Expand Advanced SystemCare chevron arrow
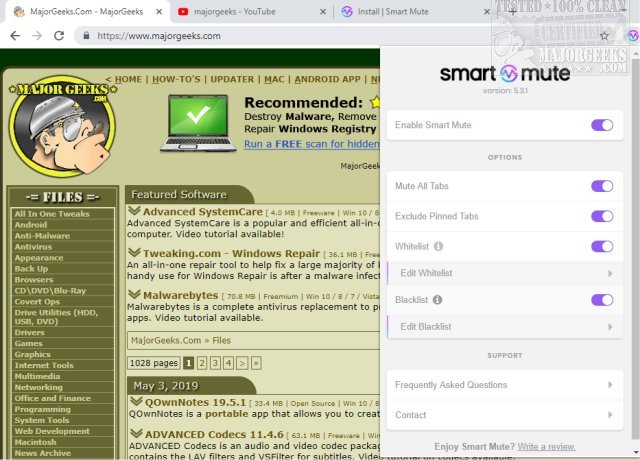Image resolution: width=640 pixels, height=460 pixels. point(134,211)
